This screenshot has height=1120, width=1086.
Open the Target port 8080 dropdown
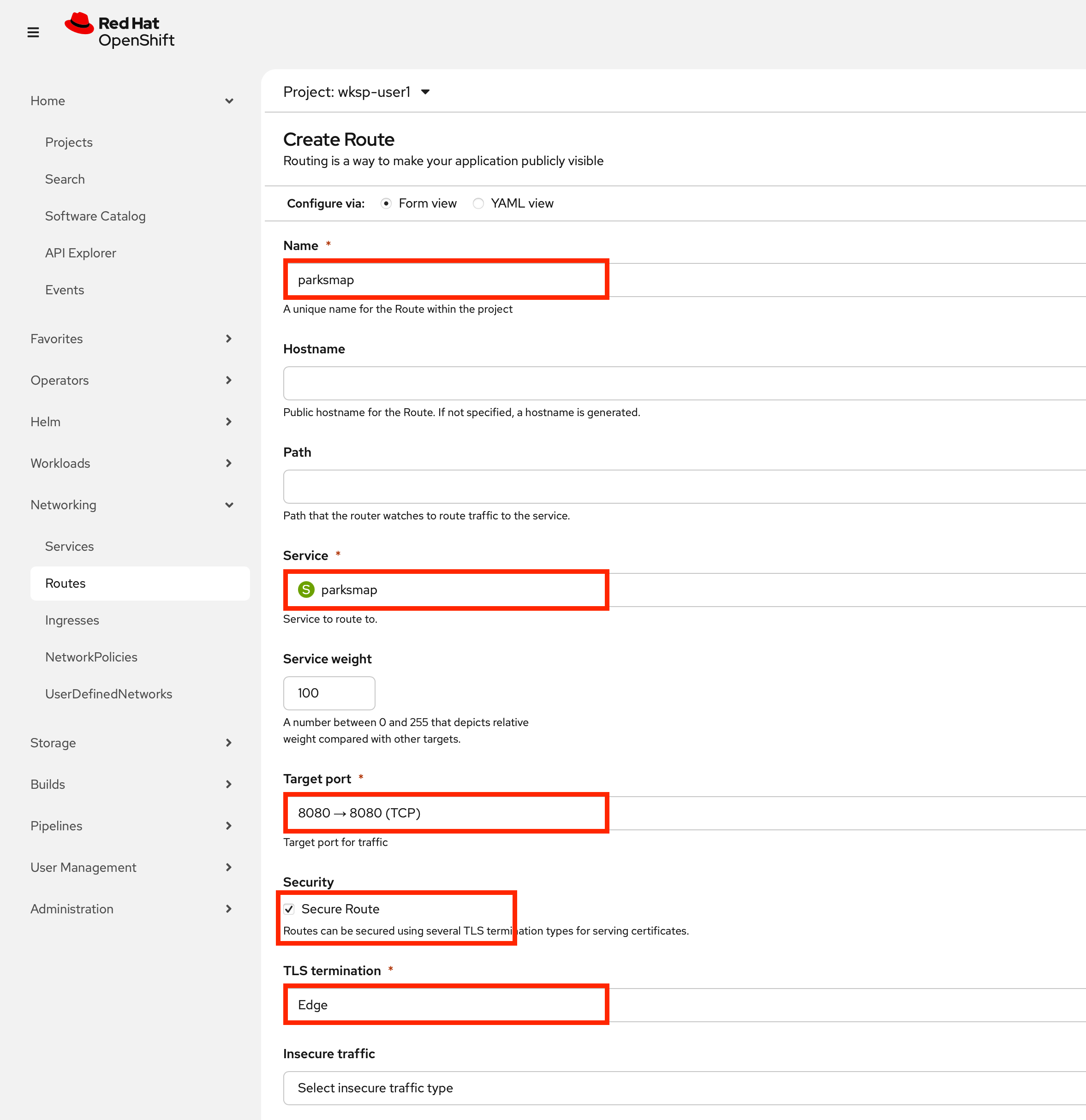pyautogui.click(x=446, y=813)
